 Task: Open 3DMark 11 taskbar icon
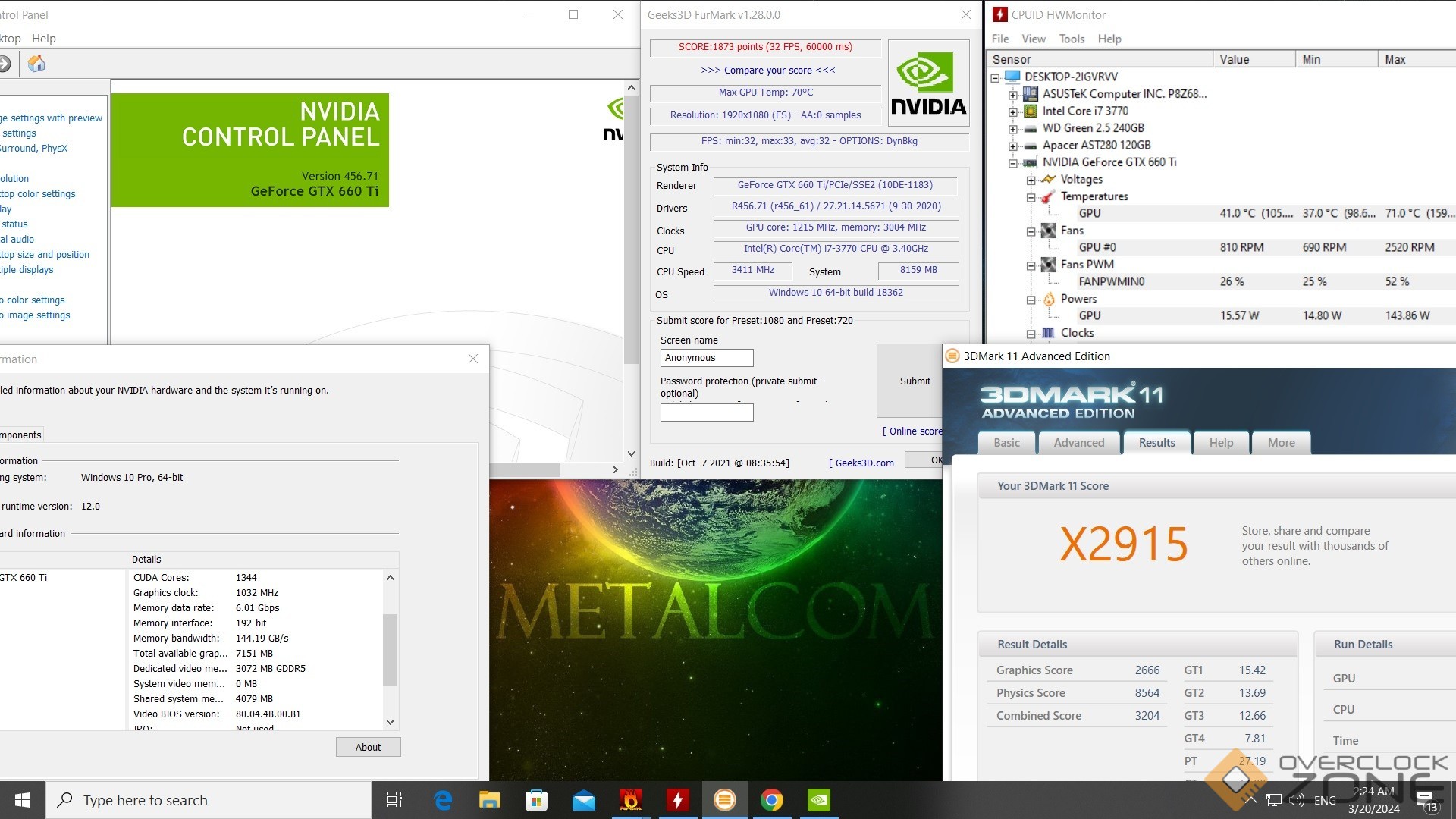pyautogui.click(x=724, y=800)
